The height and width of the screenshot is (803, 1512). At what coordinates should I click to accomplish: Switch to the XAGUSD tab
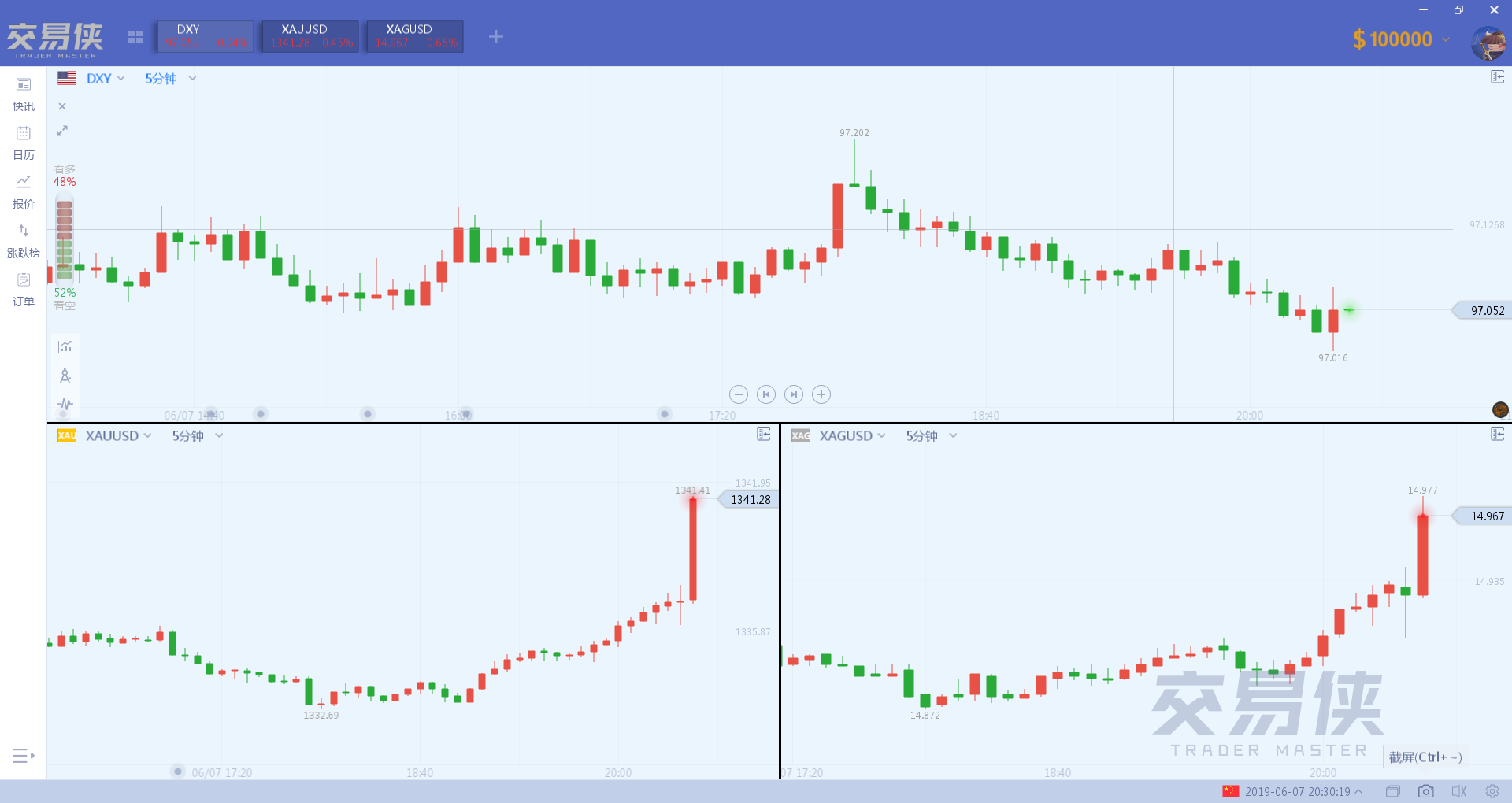tap(415, 36)
